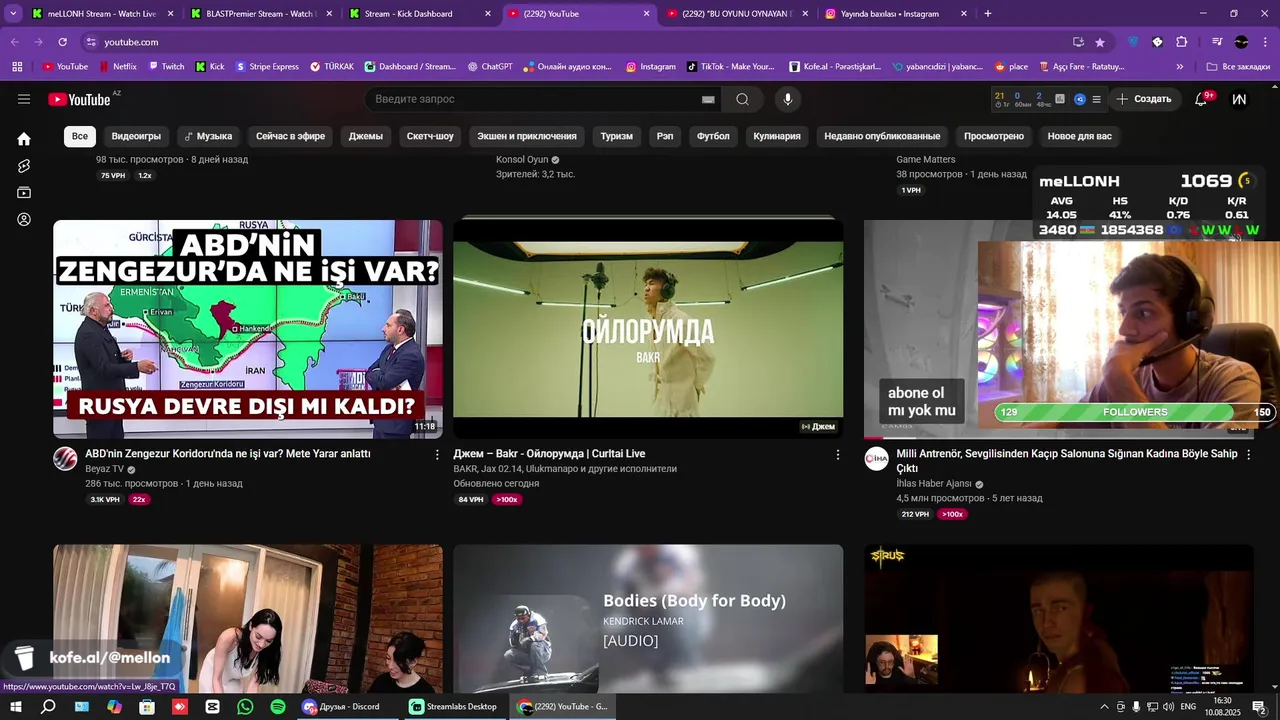Screen dimensions: 1280x720
Task: Open CapCut from the taskbar
Action: pos(212,706)
